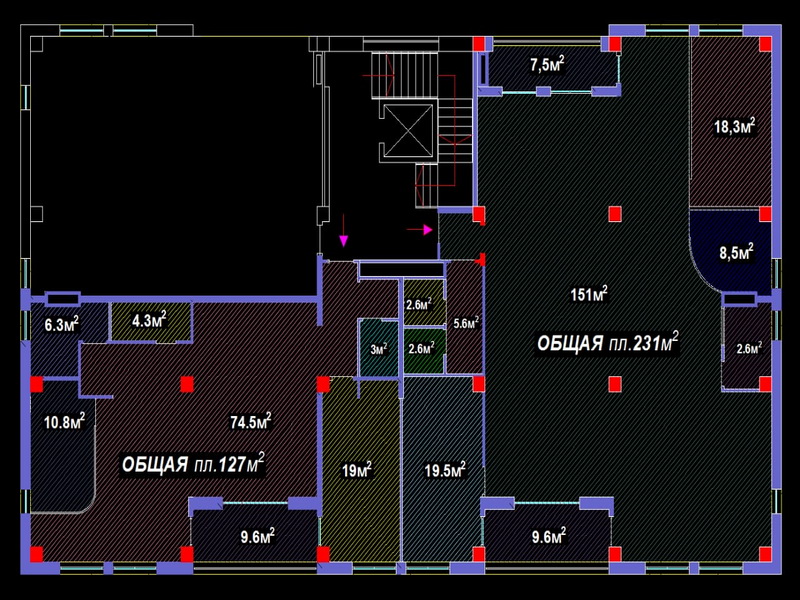The image size is (800, 600).
Task: Select the ОБЩАЯ пл.127м² total area label
Action: click(193, 465)
